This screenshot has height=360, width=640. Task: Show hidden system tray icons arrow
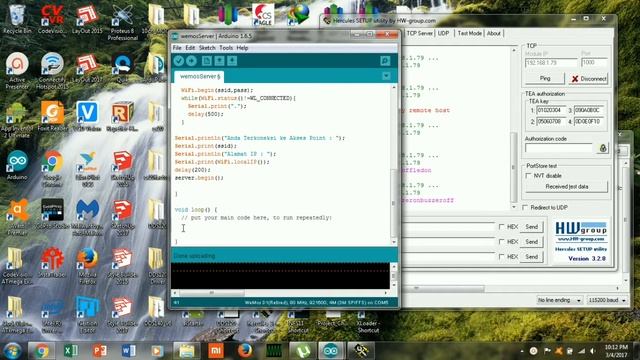point(522,351)
